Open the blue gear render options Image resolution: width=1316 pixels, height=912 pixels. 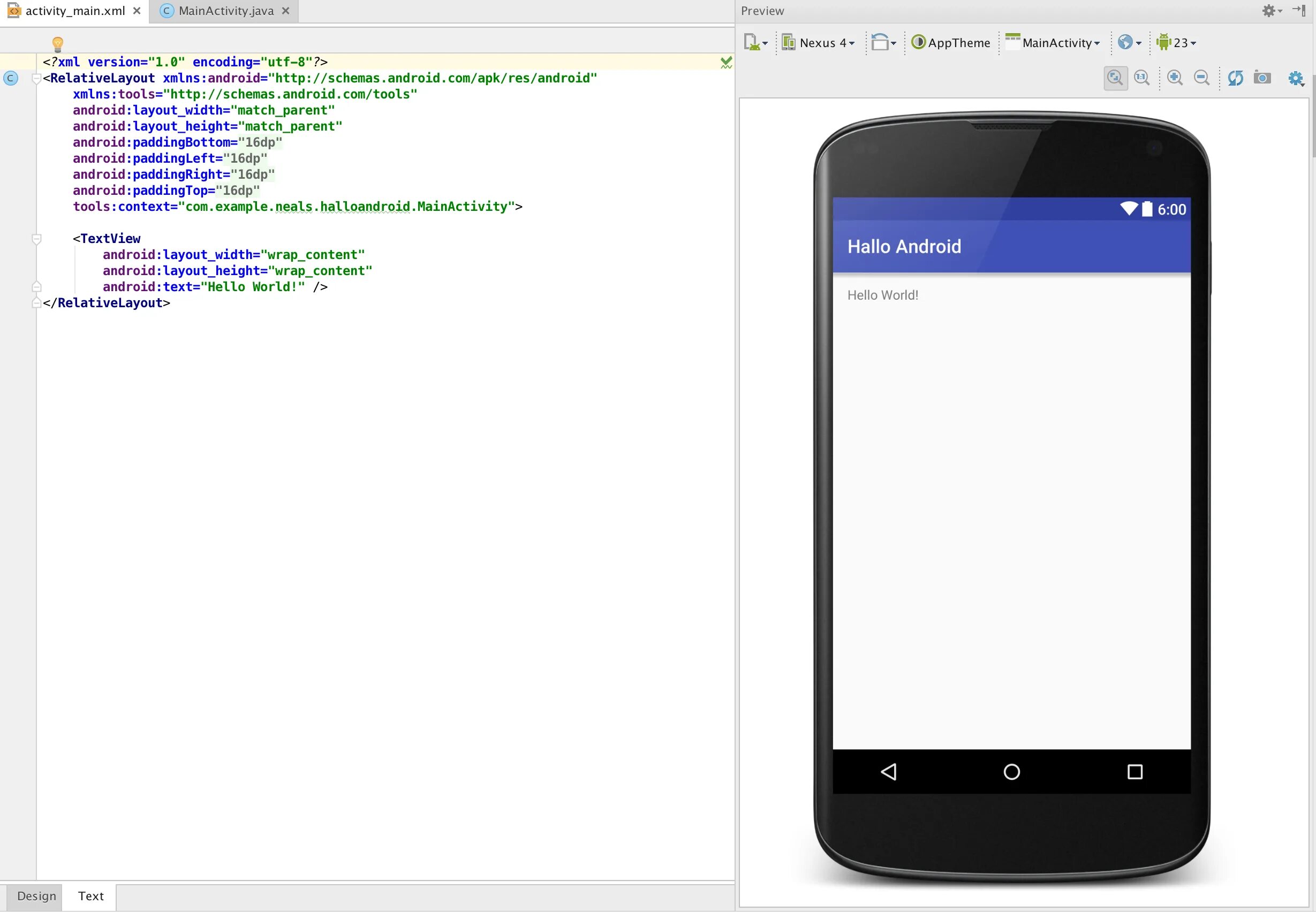pyautogui.click(x=1296, y=78)
